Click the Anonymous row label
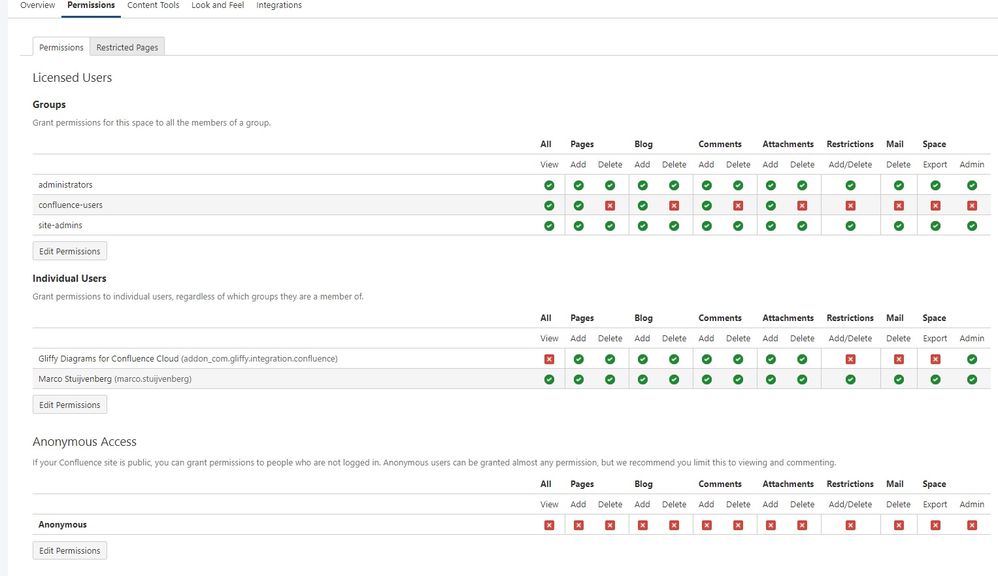This screenshot has height=576, width=998. coord(62,524)
